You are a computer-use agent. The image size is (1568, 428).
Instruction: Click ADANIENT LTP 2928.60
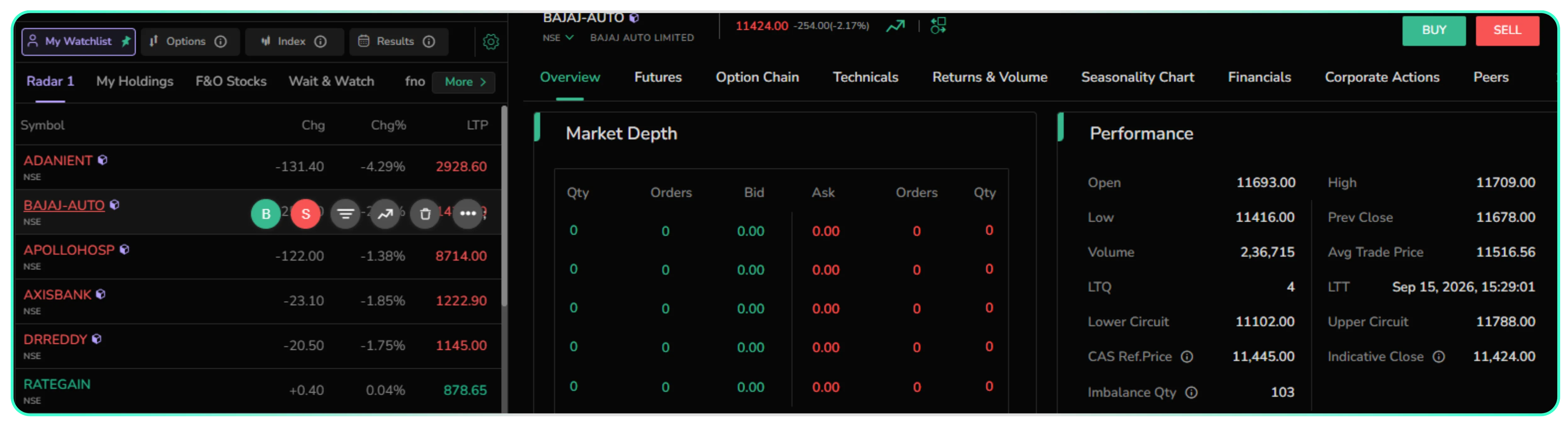[x=461, y=167]
